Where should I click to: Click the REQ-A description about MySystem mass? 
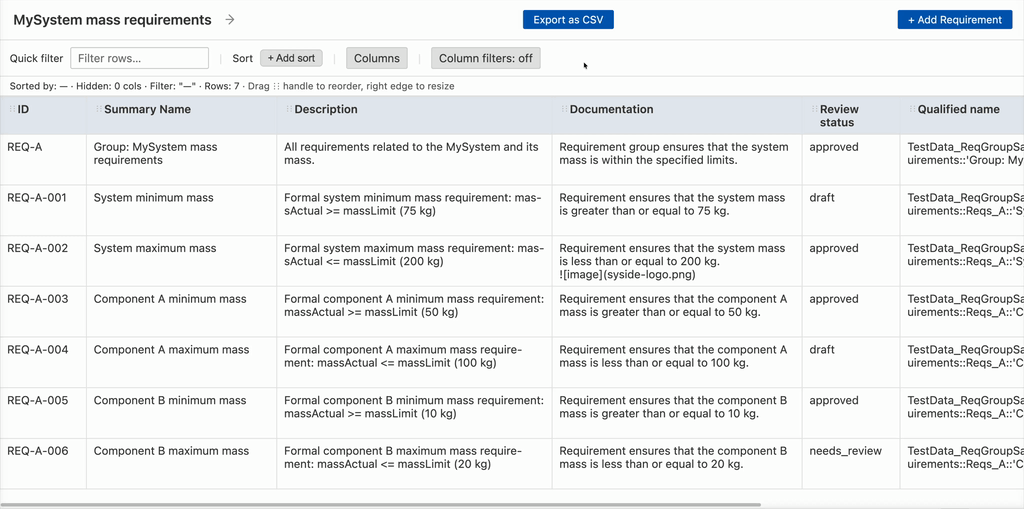415,159
